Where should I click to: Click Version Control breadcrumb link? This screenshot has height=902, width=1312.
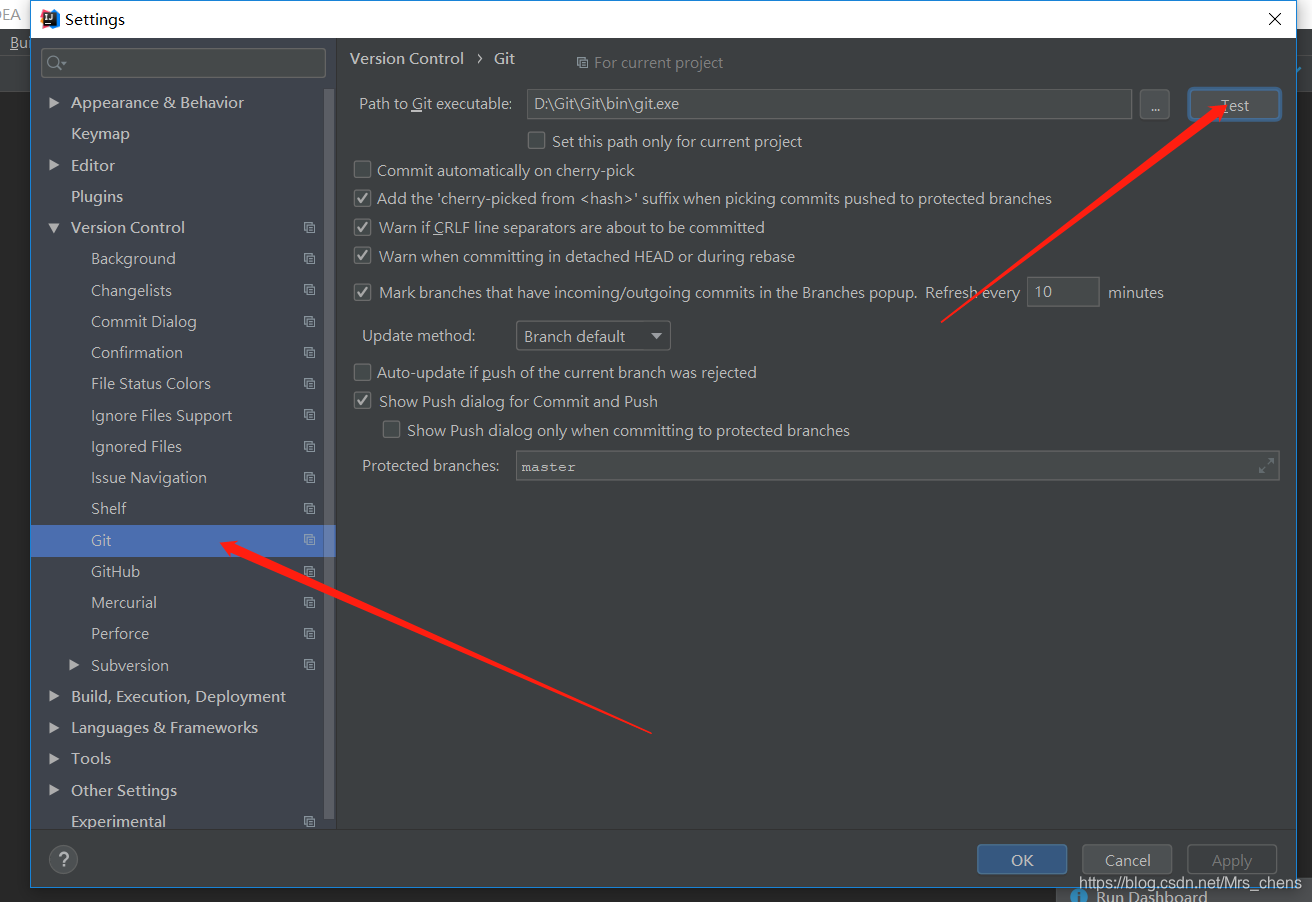coord(407,59)
